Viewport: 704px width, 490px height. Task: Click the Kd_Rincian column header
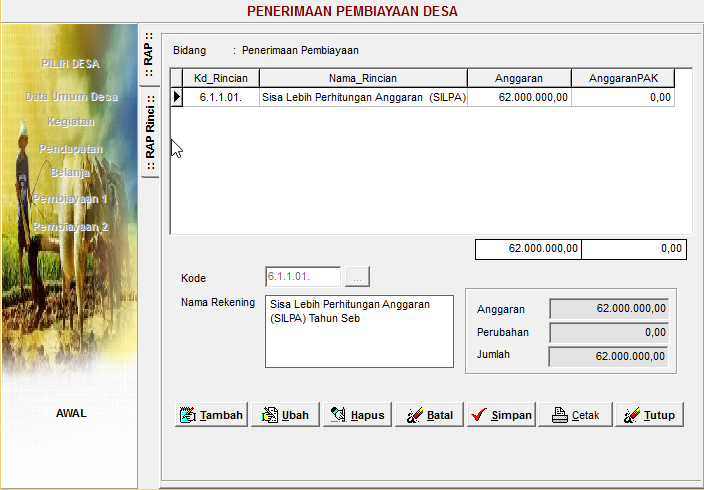point(221,78)
